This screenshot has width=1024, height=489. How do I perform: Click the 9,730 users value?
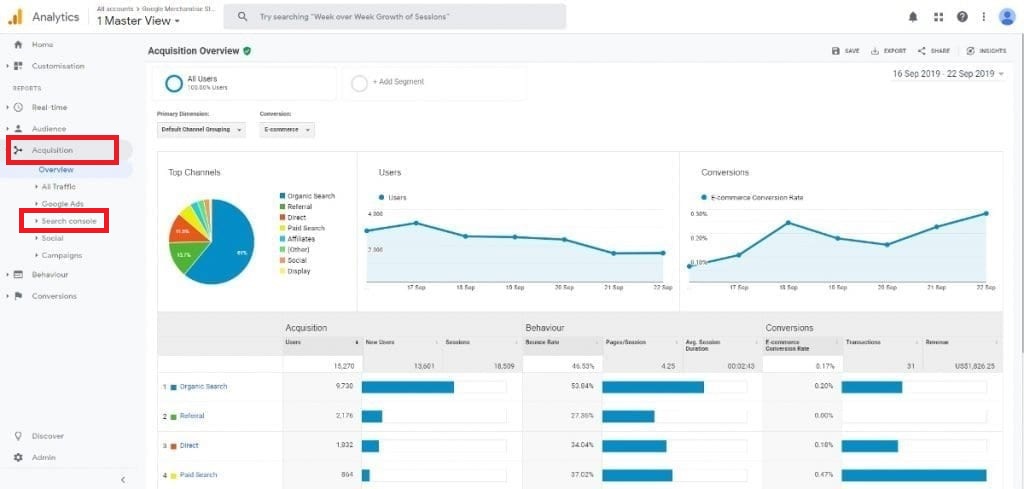(344, 386)
